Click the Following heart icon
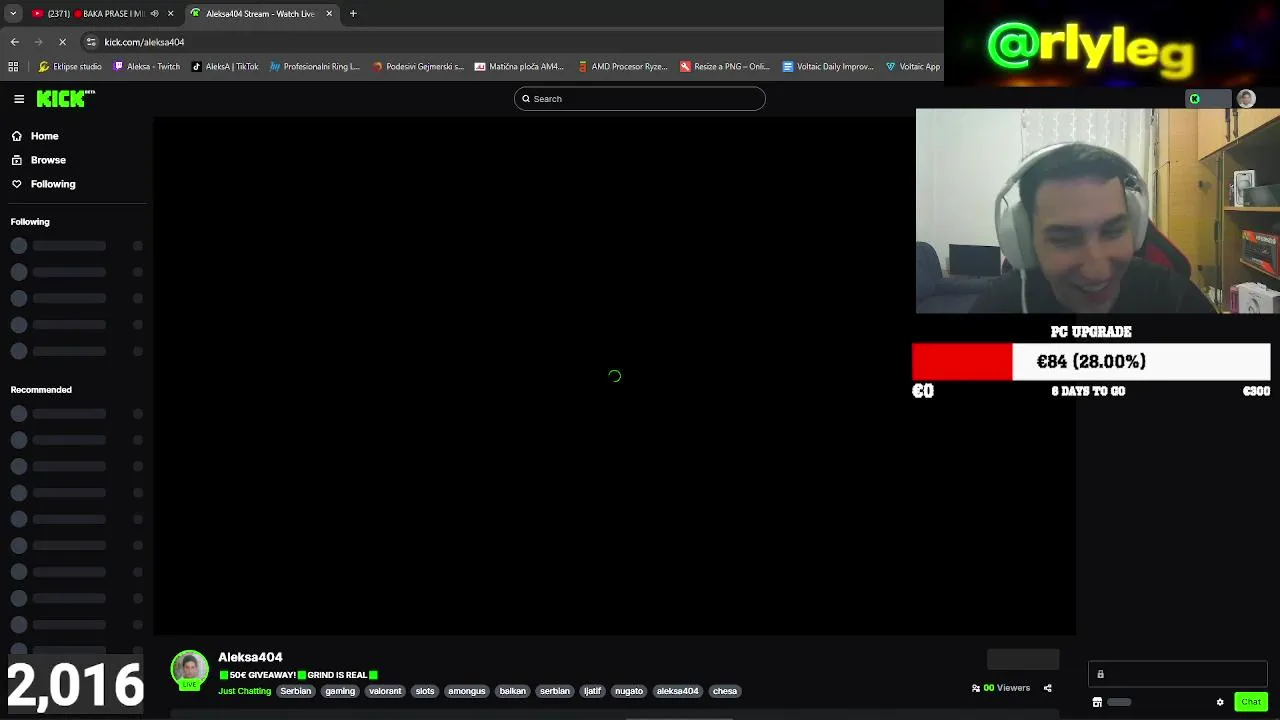This screenshot has width=1280, height=720. point(17,184)
